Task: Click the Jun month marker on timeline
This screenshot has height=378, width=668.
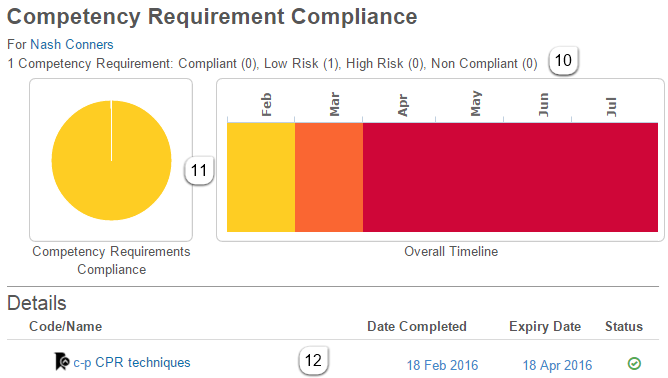Action: [543, 105]
